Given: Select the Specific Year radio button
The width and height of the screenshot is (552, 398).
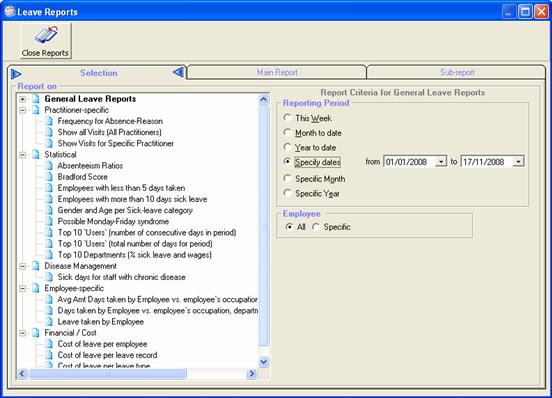Looking at the screenshot, I should point(288,193).
